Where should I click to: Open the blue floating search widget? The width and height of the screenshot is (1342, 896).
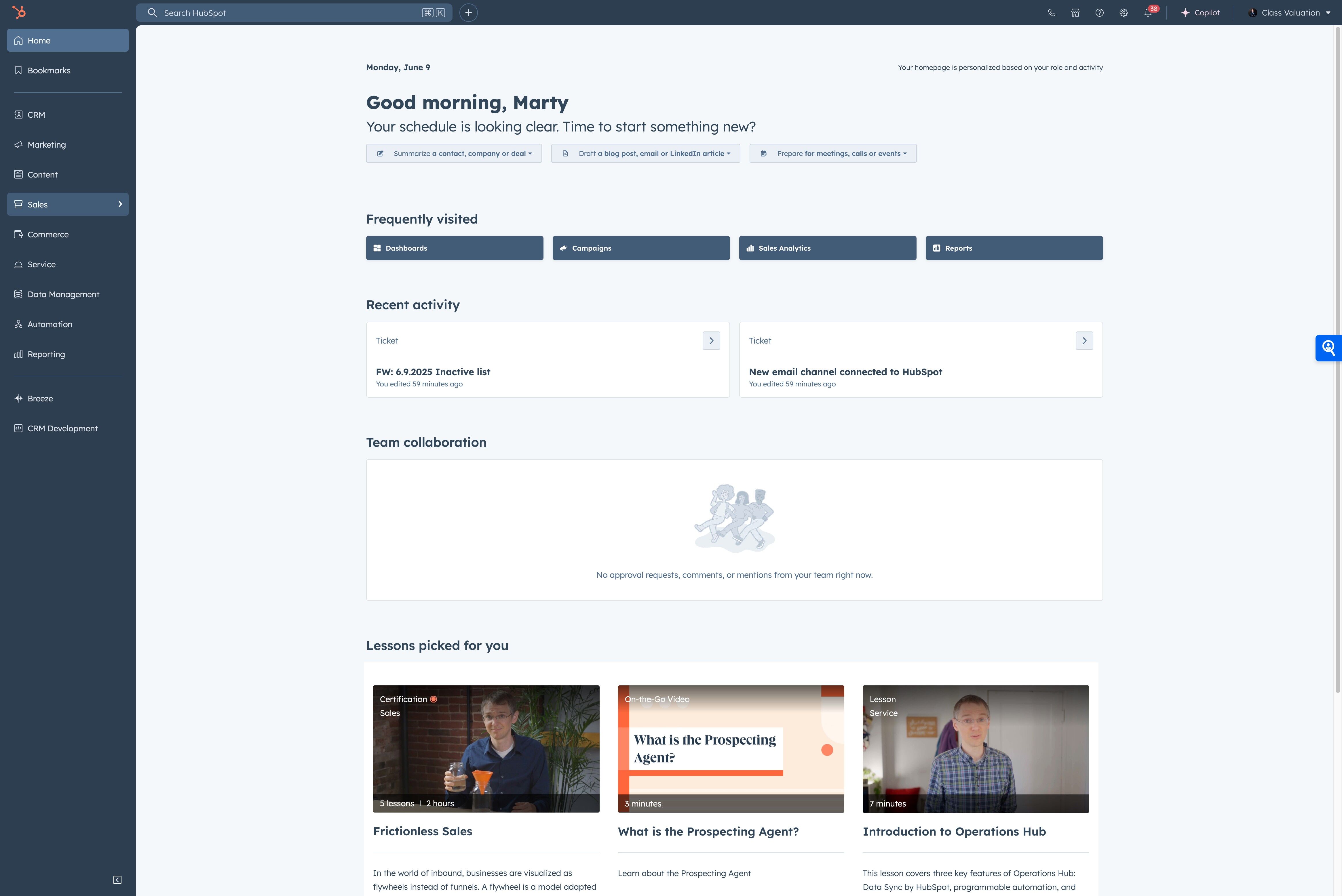coord(1328,347)
